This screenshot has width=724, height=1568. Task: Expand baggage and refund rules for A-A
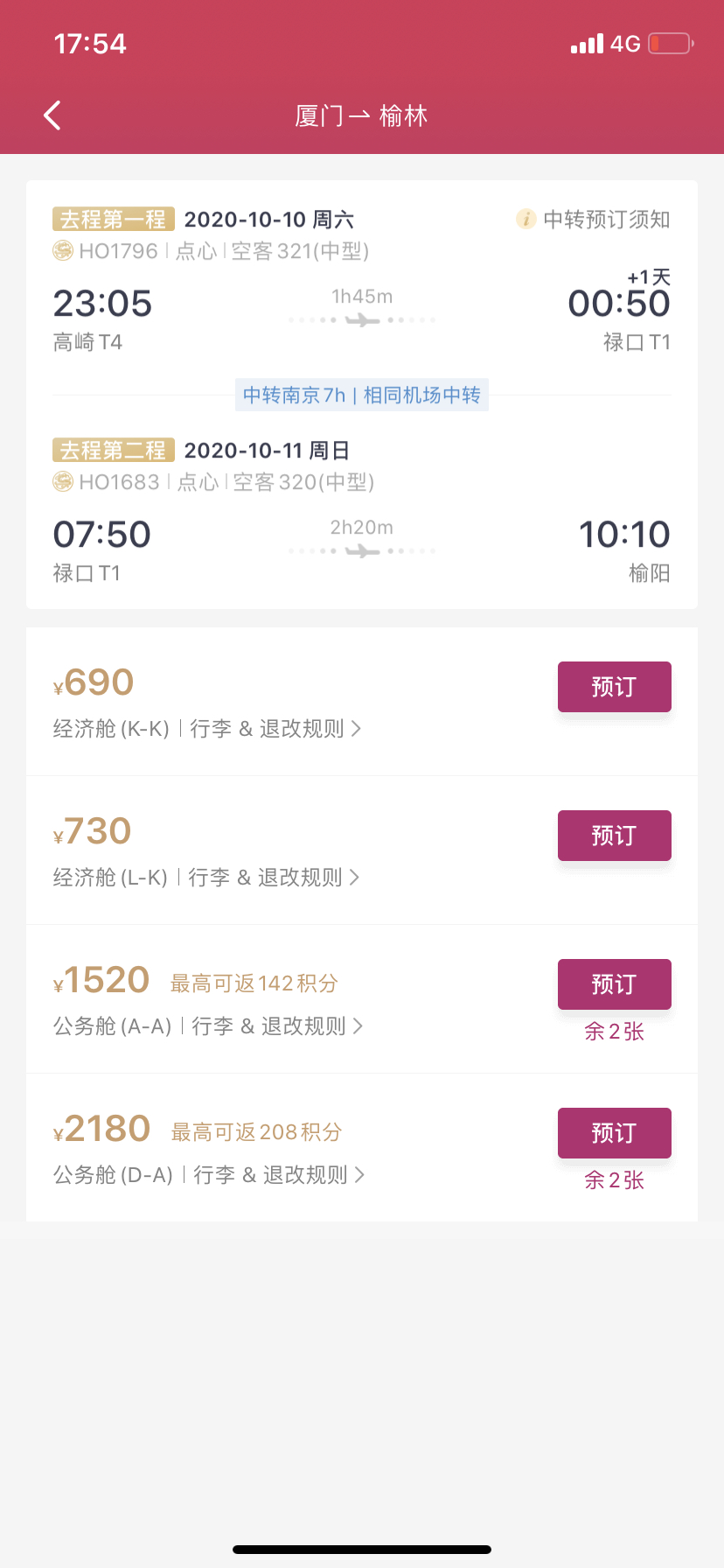coord(277,1026)
